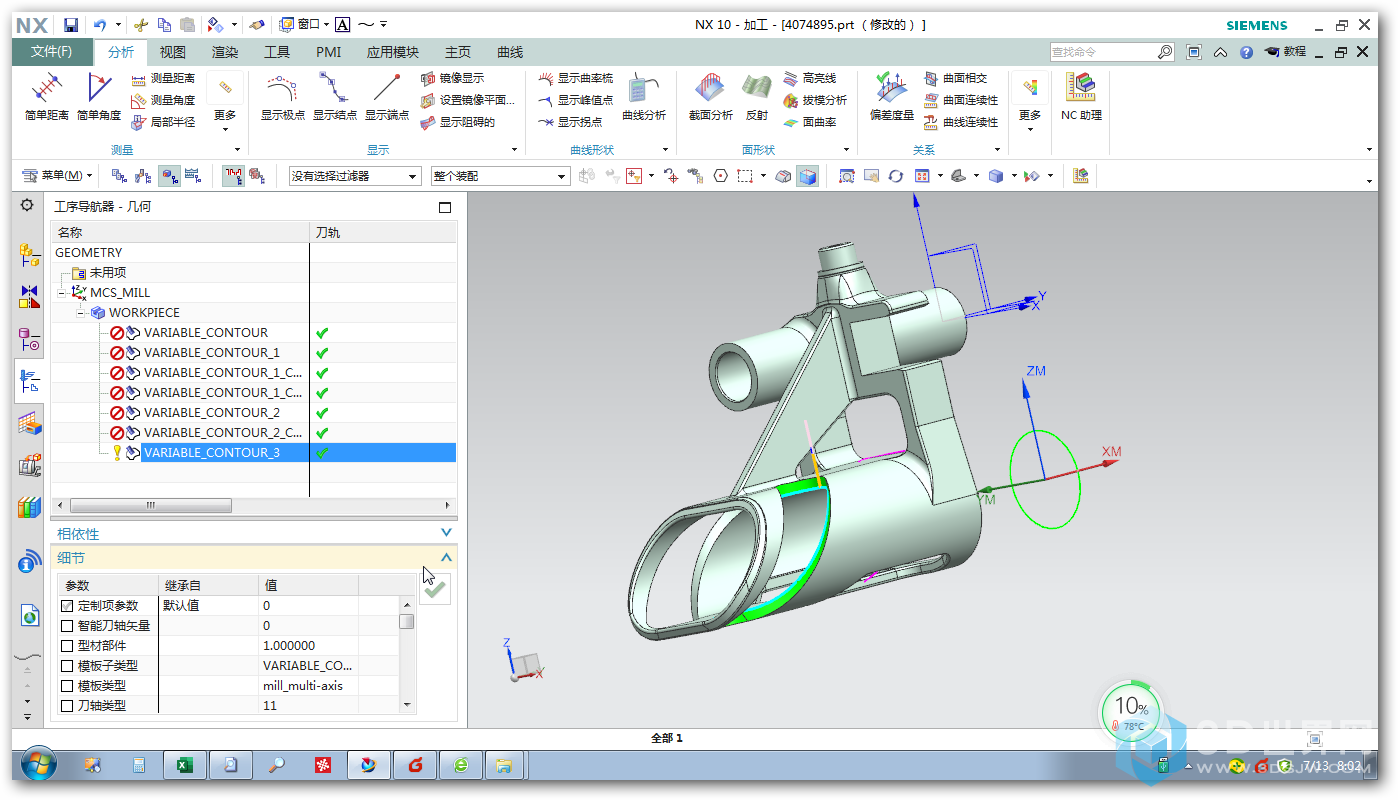The image size is (1398, 800).
Task: Switch to the 应用模块 ribbon tab
Action: pyautogui.click(x=393, y=52)
